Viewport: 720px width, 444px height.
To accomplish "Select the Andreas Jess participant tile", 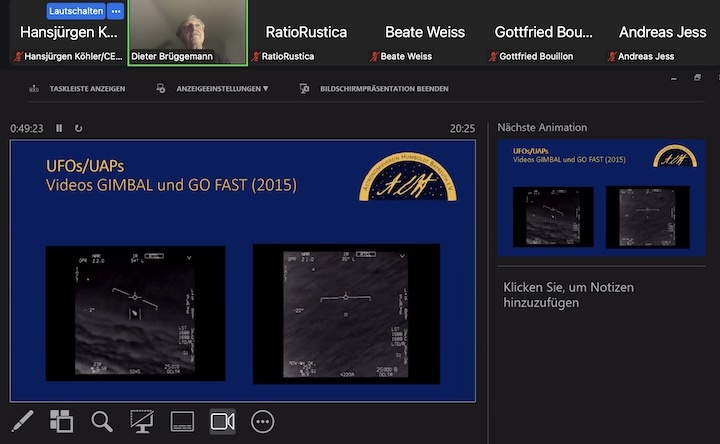I will point(660,33).
